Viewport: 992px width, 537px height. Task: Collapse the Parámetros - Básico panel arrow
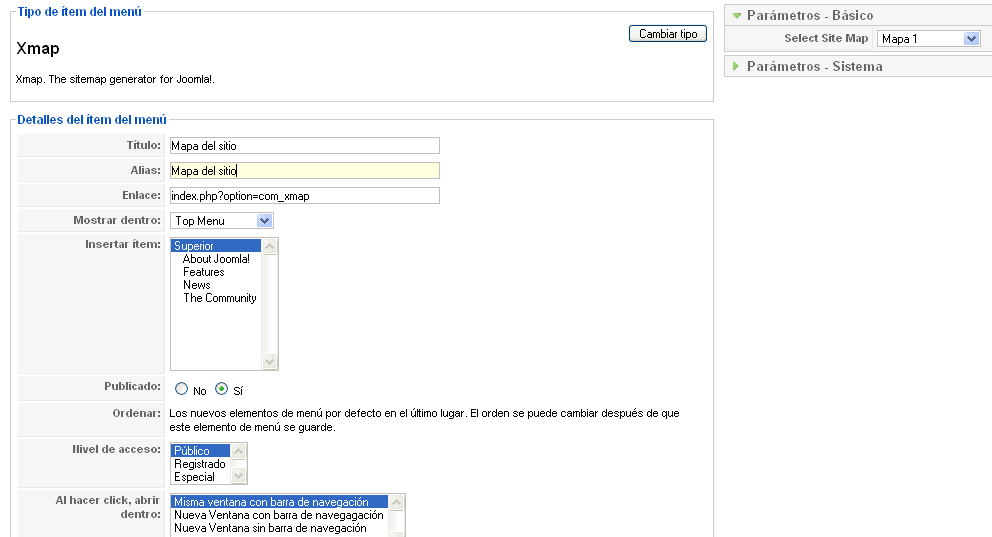(736, 15)
